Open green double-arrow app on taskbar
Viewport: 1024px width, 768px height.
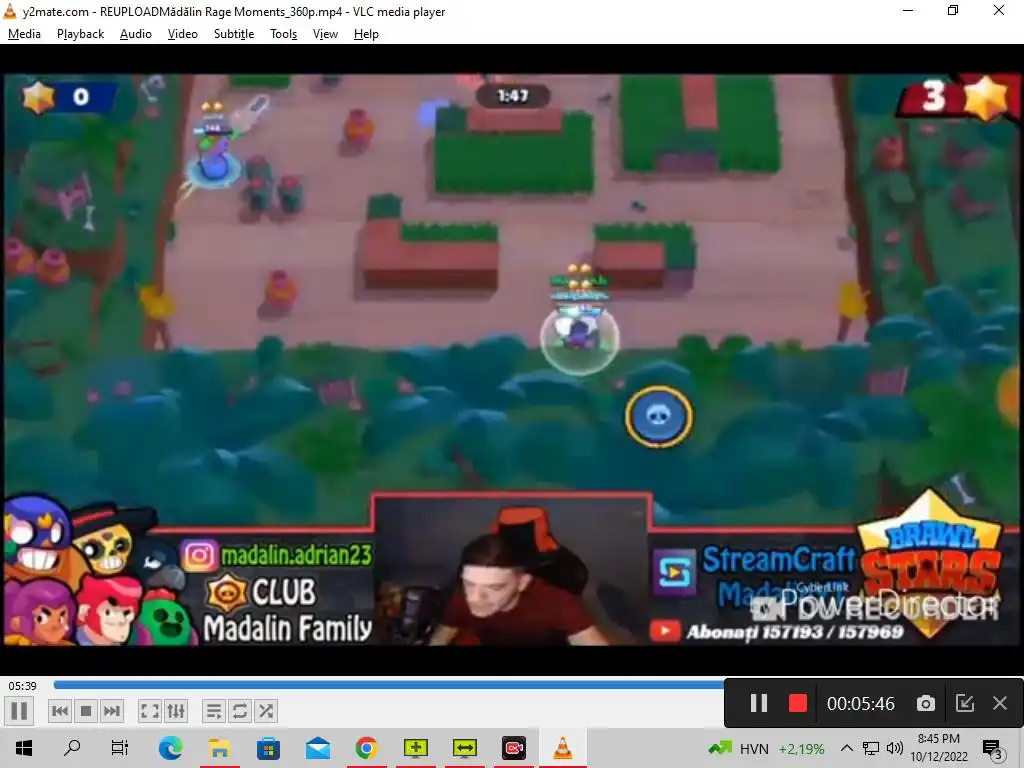click(x=464, y=748)
